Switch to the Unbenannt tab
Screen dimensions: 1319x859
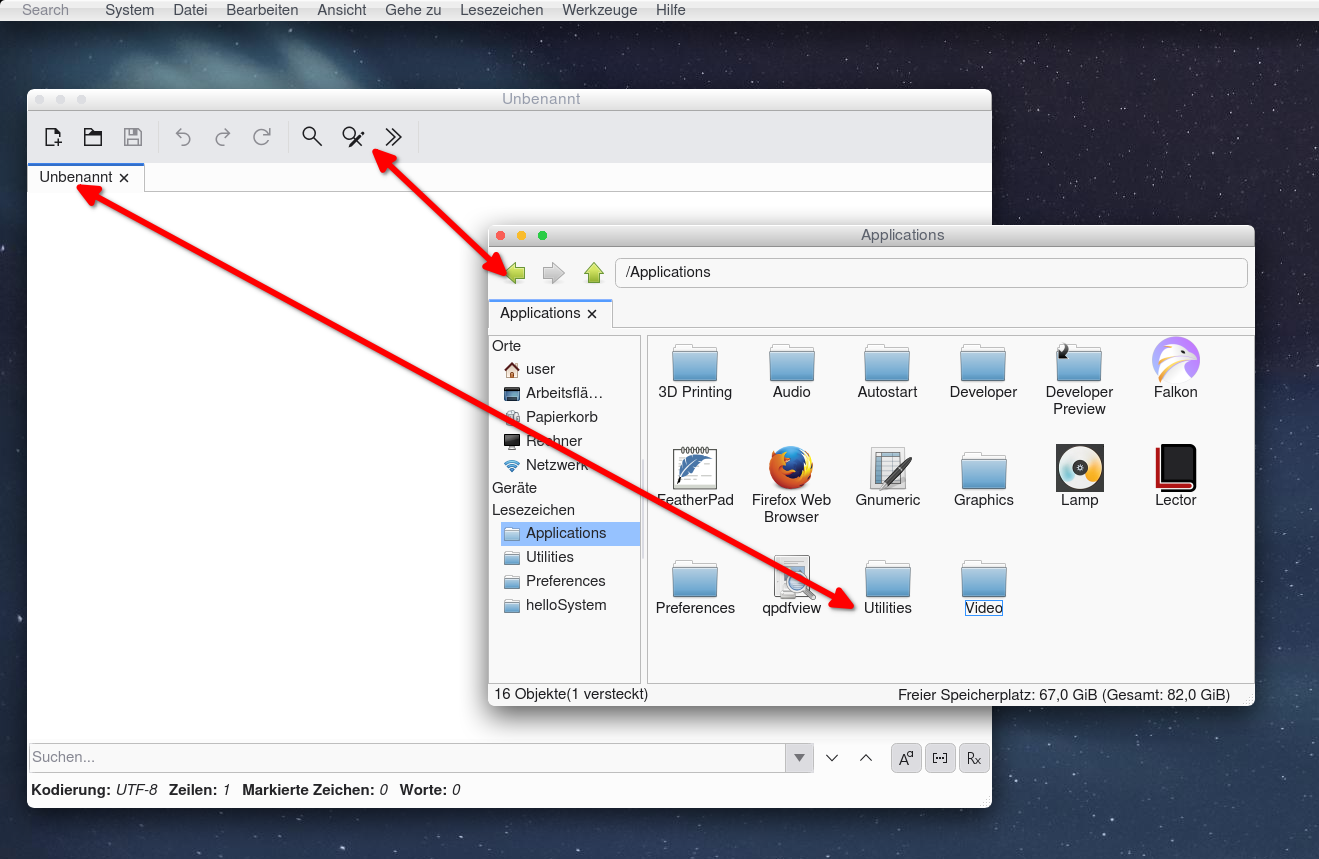(x=75, y=177)
